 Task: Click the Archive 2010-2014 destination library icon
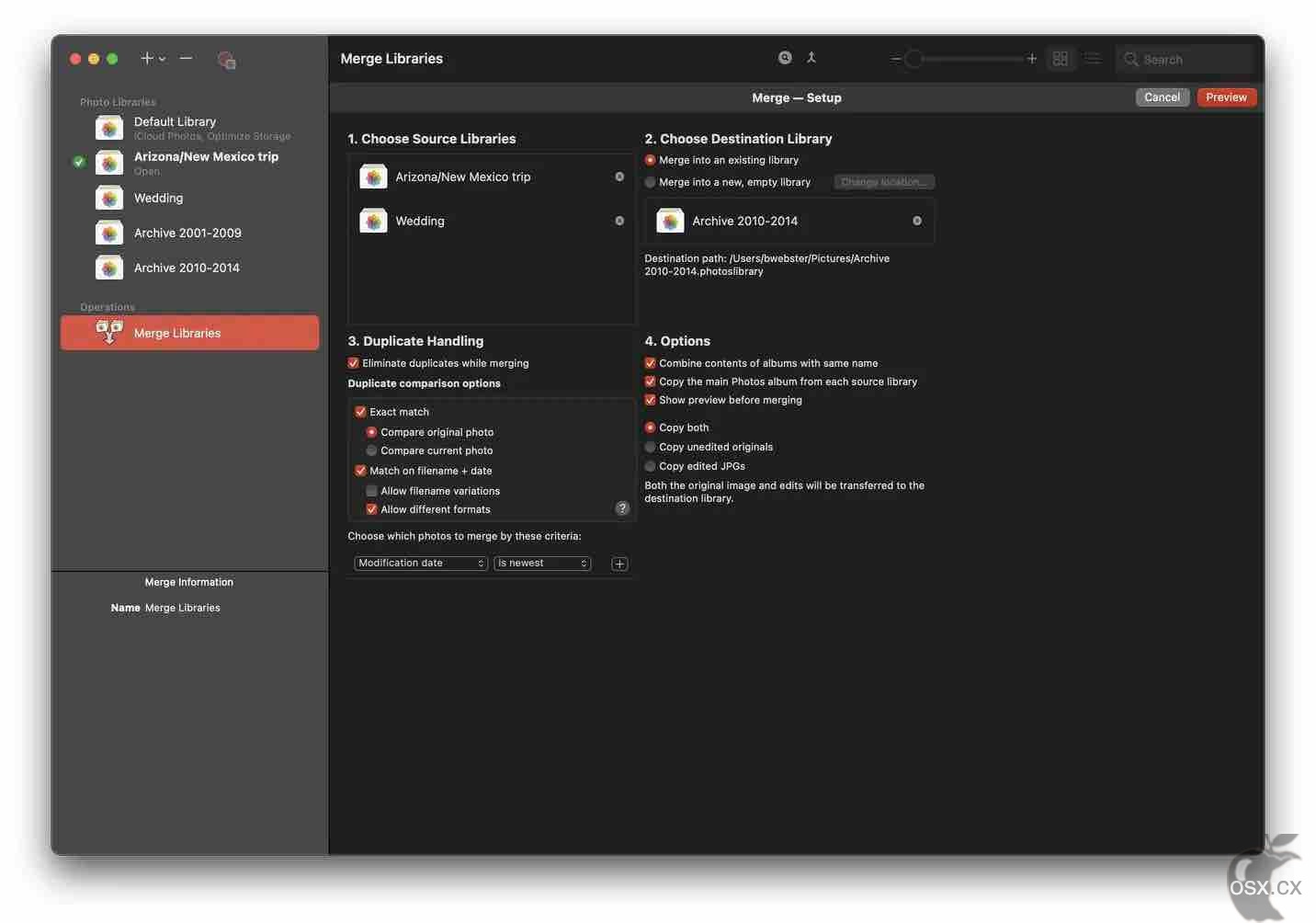(670, 221)
